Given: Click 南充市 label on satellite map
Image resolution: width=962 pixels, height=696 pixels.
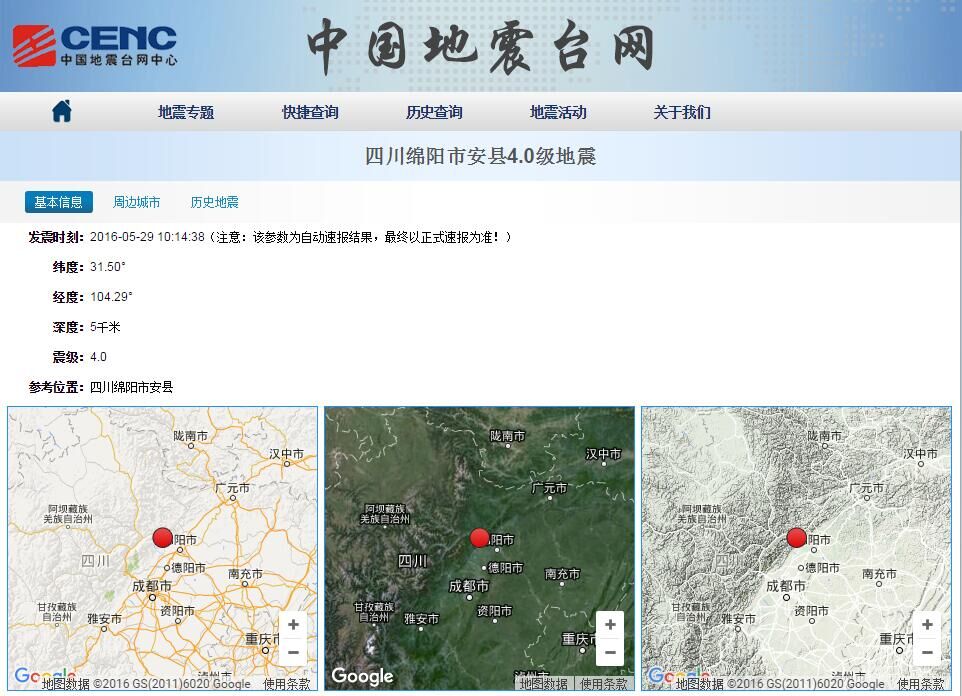Looking at the screenshot, I should 562,574.
